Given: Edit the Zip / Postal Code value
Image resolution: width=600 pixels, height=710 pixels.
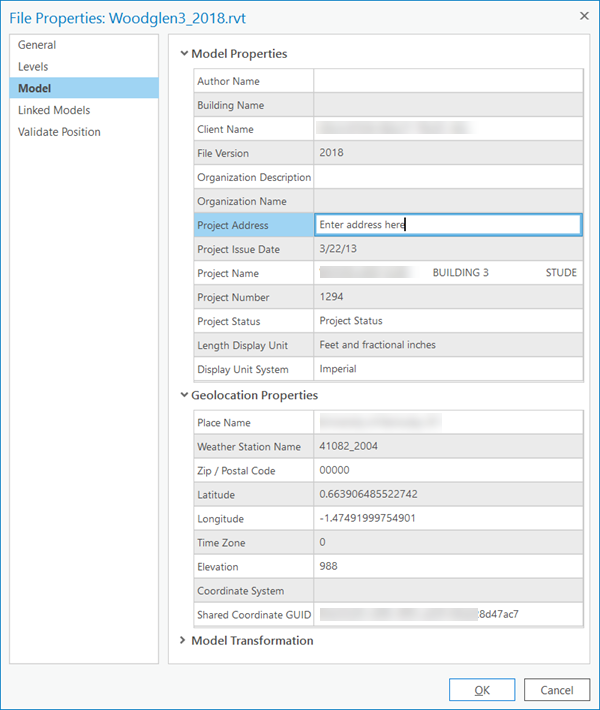Looking at the screenshot, I should pyautogui.click(x=447, y=471).
